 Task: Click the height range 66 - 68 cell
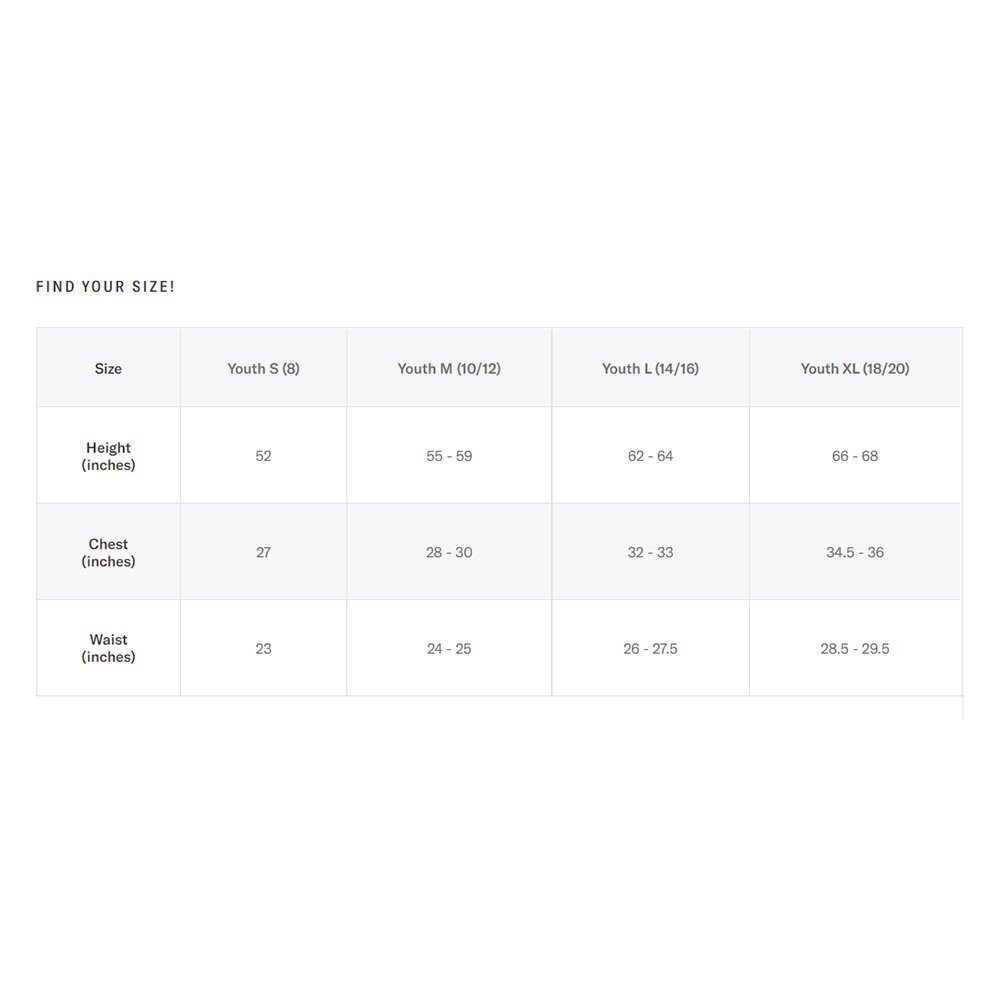(x=855, y=456)
